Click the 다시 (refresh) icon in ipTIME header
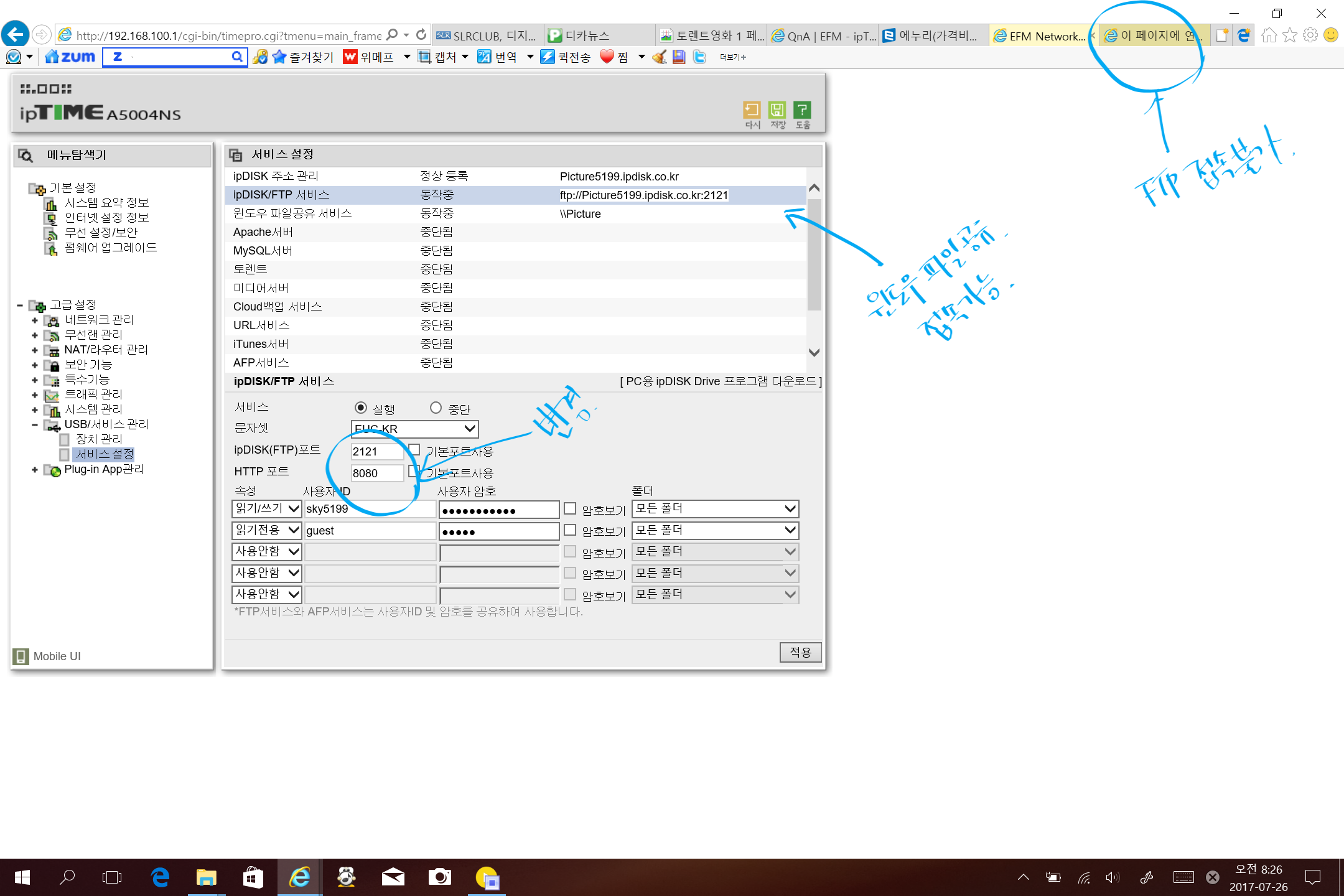The height and width of the screenshot is (896, 1344). tap(752, 110)
